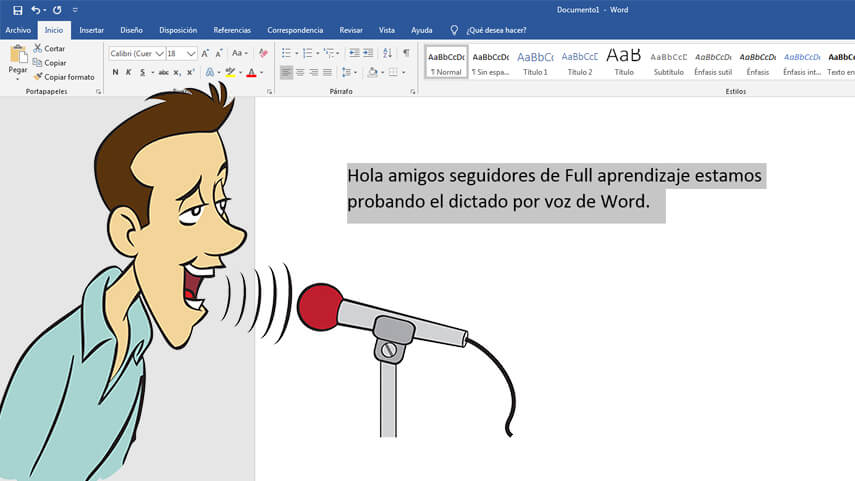
Task: Click the sort A-Z icon
Action: 387,53
